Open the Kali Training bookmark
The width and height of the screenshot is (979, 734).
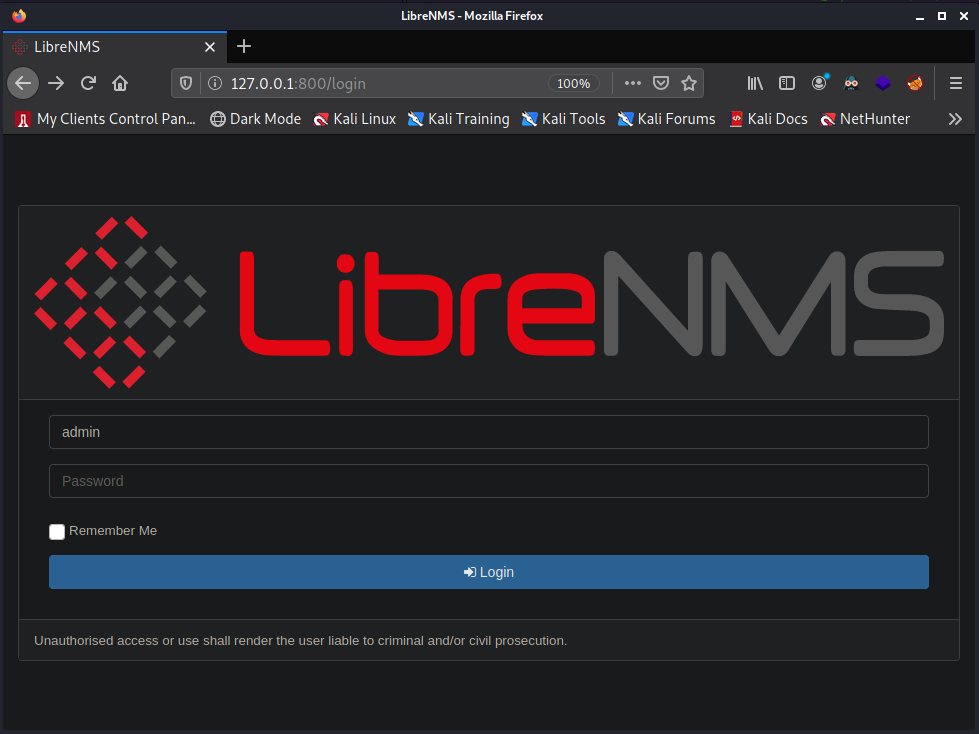pos(458,119)
